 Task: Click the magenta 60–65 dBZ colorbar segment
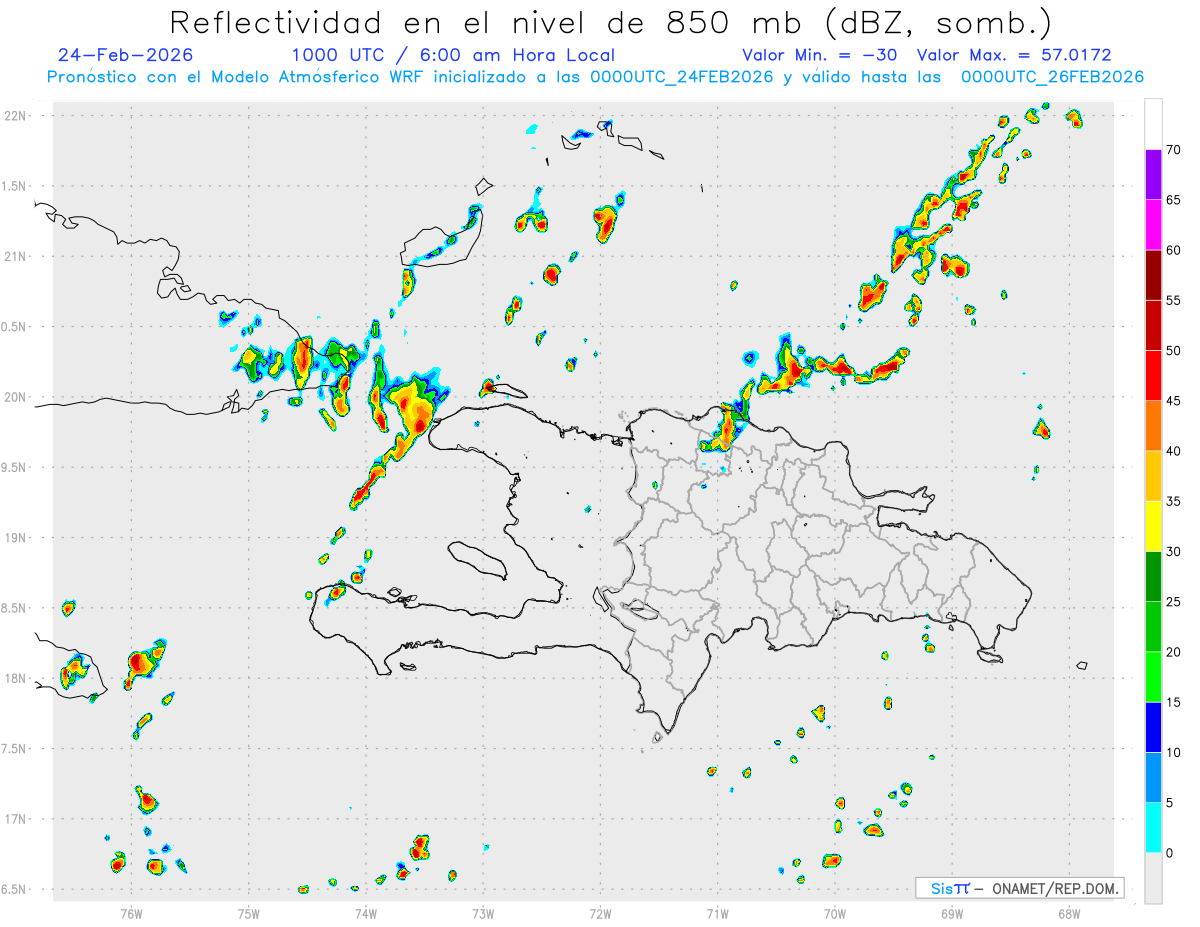[x=1153, y=225]
